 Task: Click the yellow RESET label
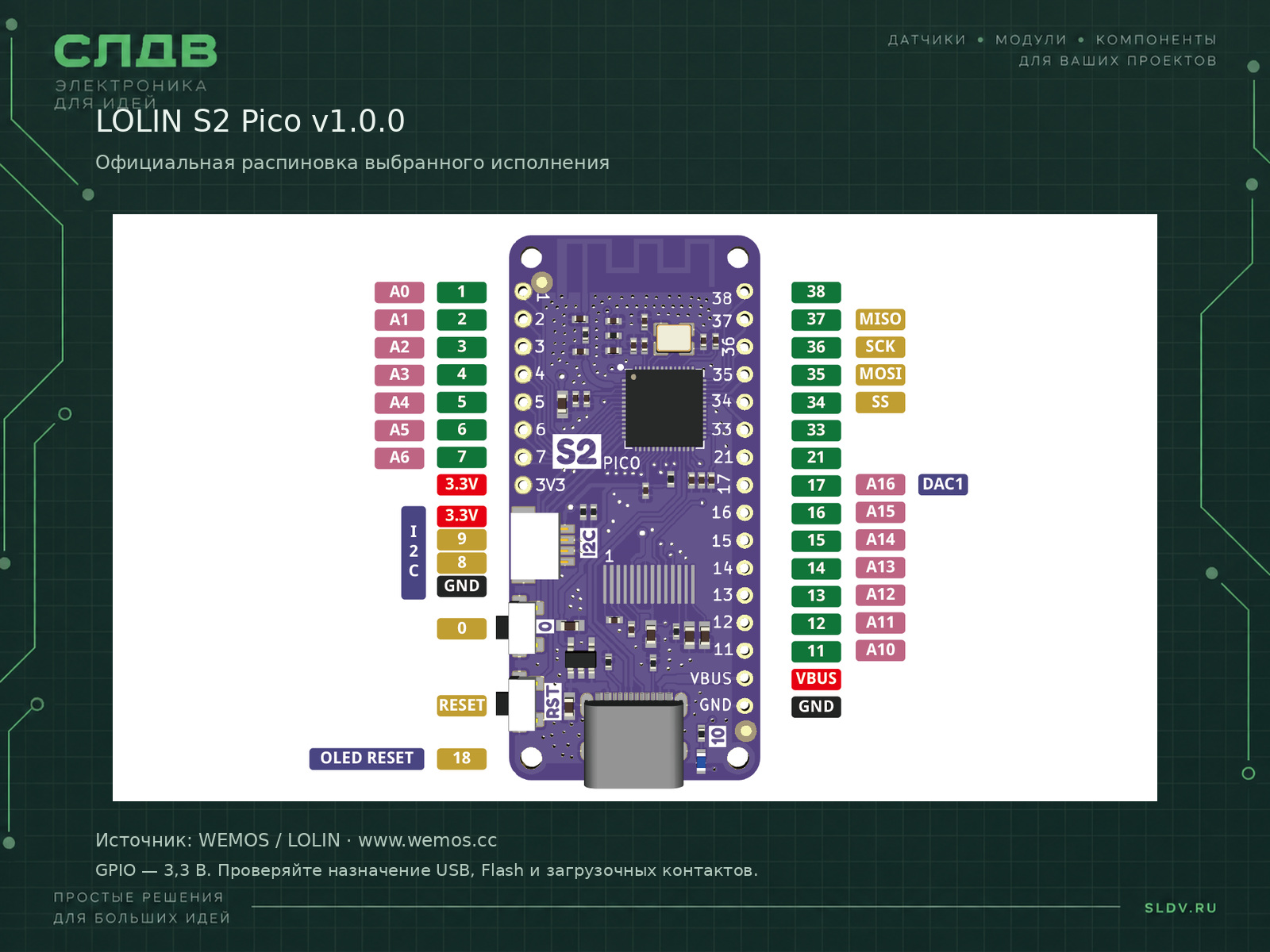(x=461, y=705)
